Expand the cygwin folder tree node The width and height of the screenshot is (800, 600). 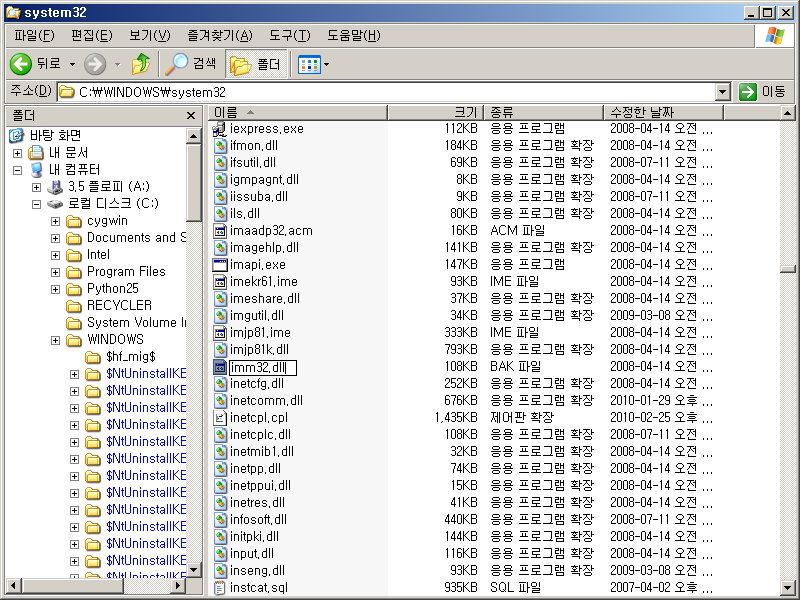(56, 221)
